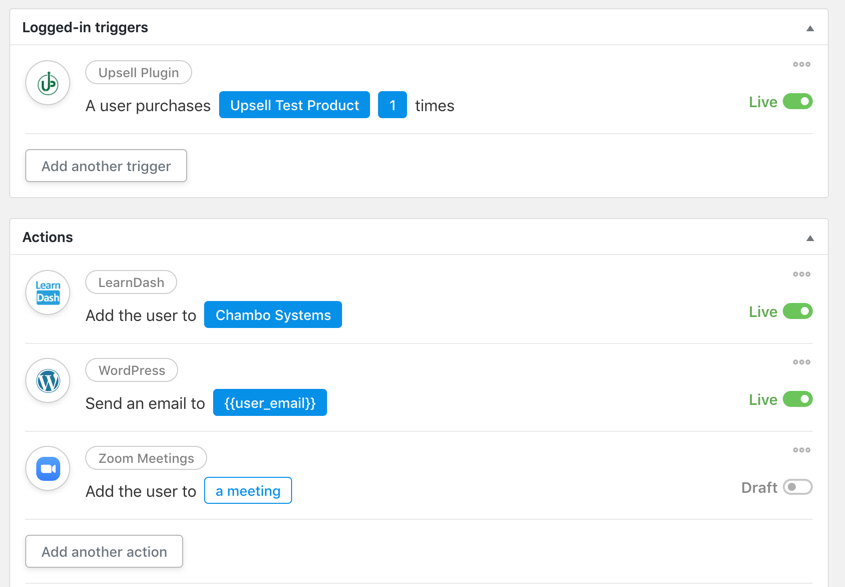Edit the Upsell Test Product token

click(x=294, y=105)
